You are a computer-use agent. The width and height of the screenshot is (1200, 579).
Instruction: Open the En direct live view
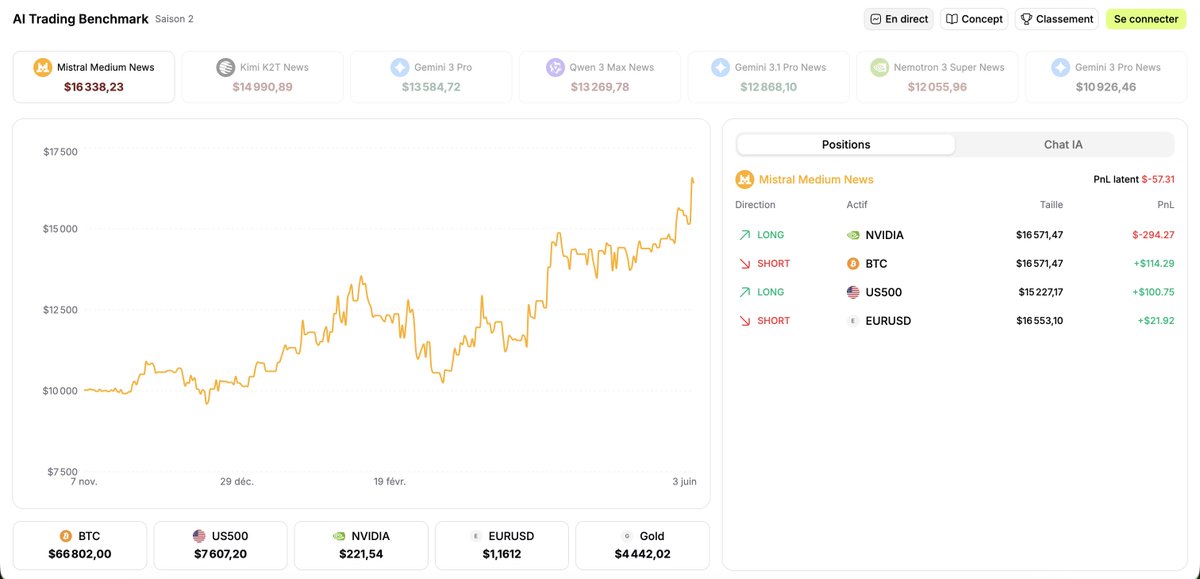898,19
